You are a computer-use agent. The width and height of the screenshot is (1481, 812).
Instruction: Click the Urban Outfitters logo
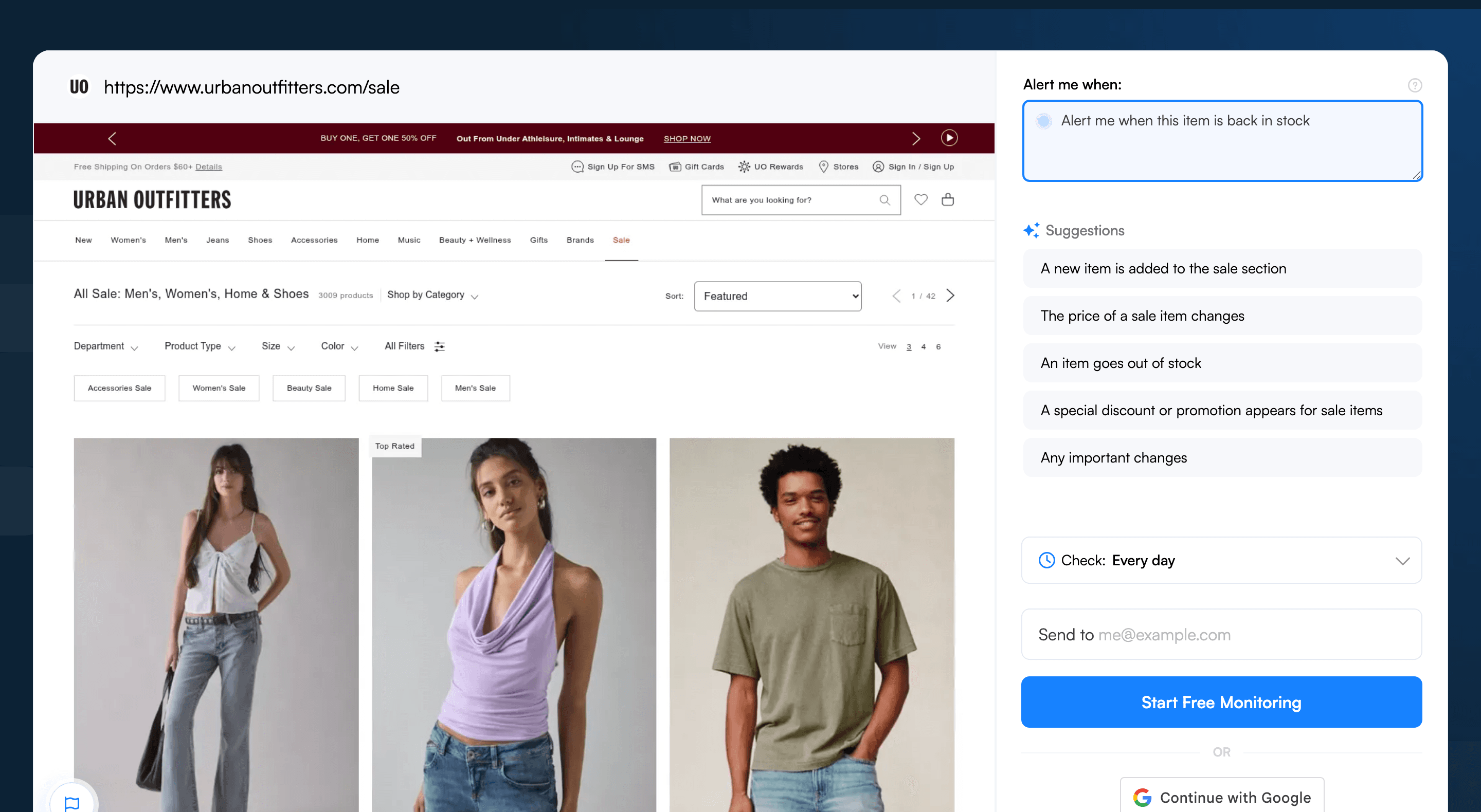pyautogui.click(x=152, y=200)
